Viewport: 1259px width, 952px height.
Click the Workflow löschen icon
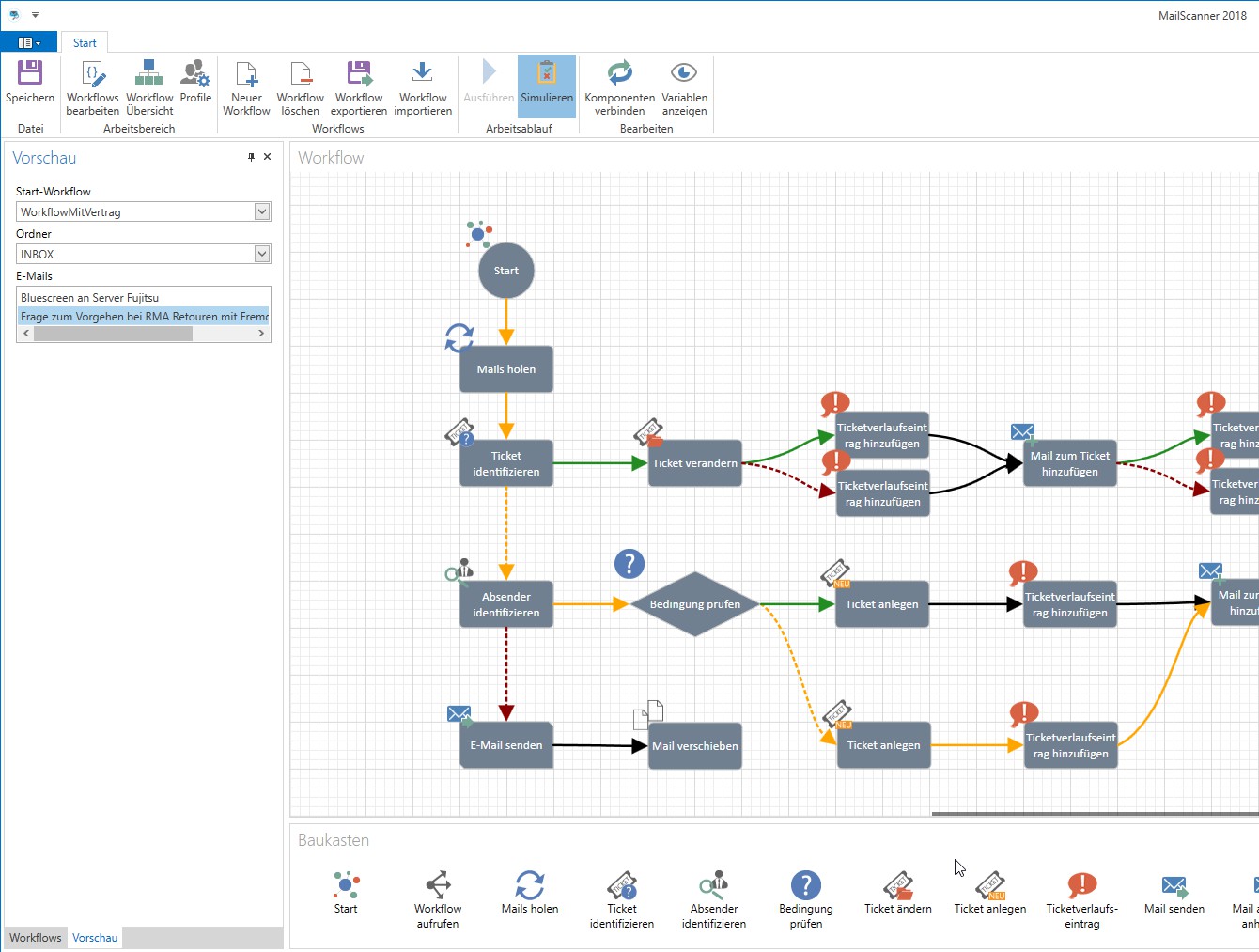300,74
